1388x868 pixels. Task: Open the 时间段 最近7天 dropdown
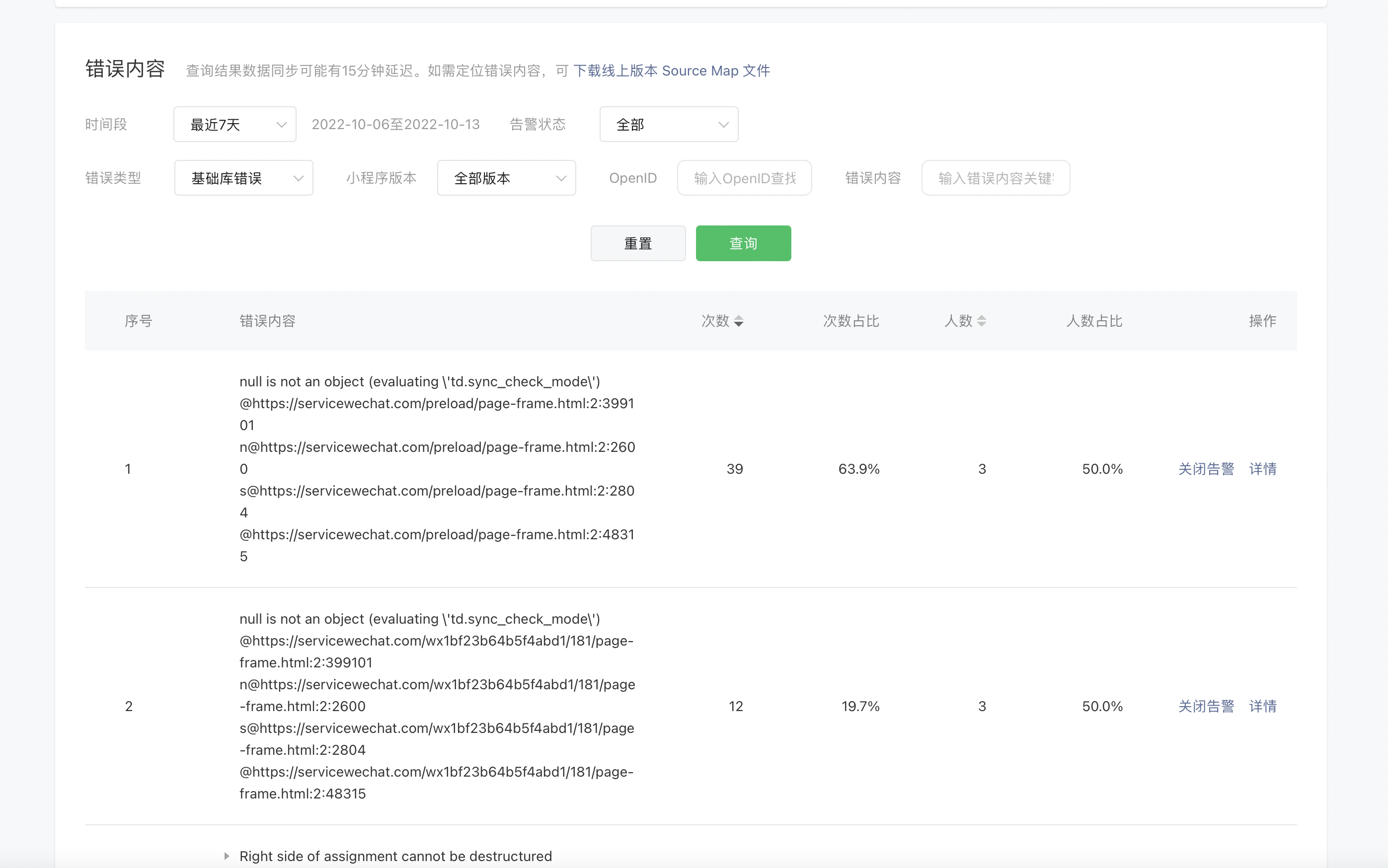point(234,124)
